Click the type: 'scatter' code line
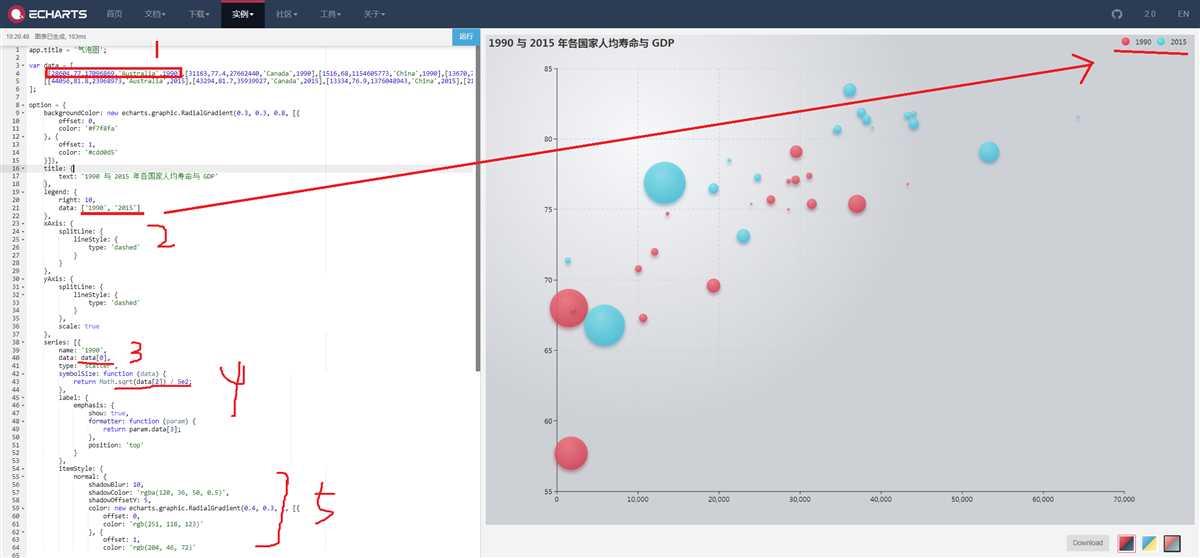 click(87, 366)
